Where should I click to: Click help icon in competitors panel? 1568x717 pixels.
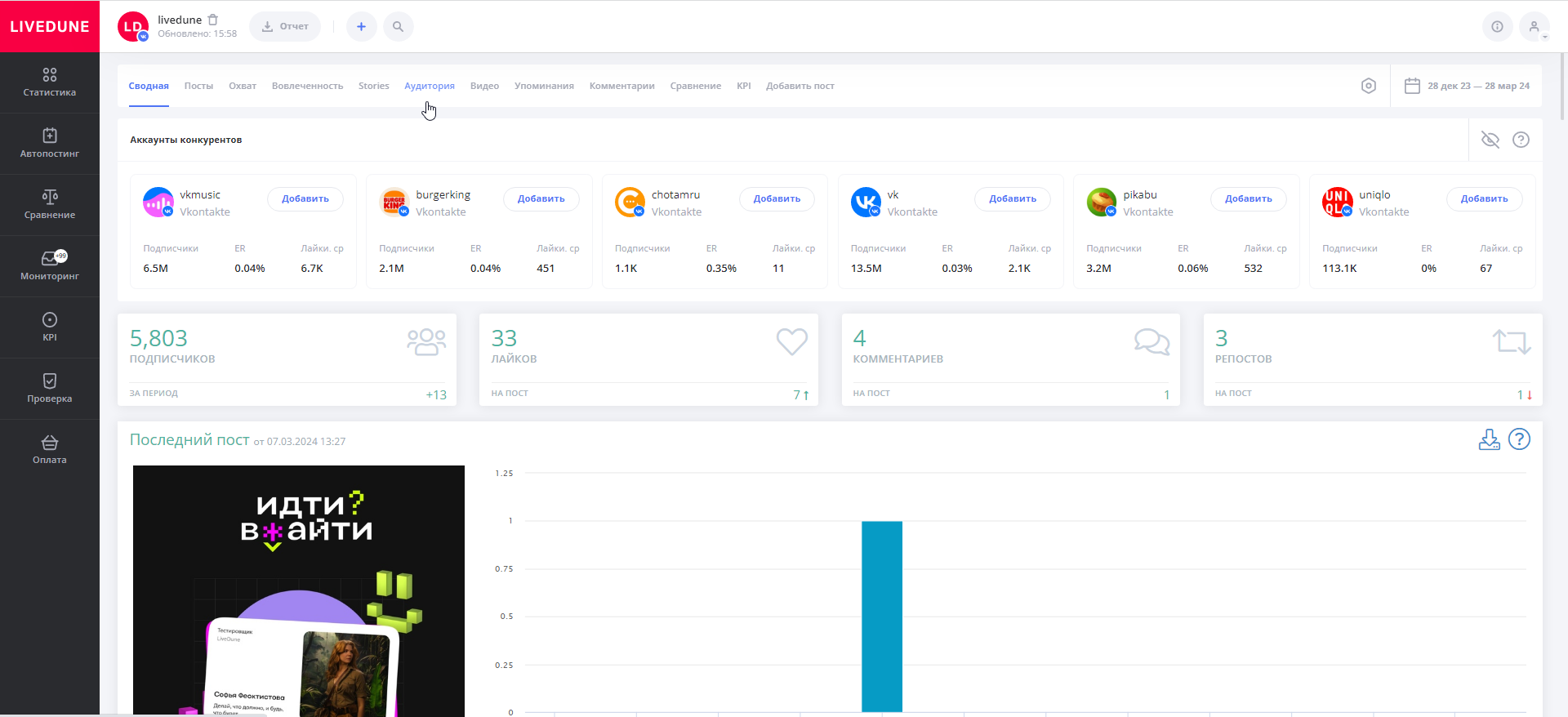point(1521,140)
